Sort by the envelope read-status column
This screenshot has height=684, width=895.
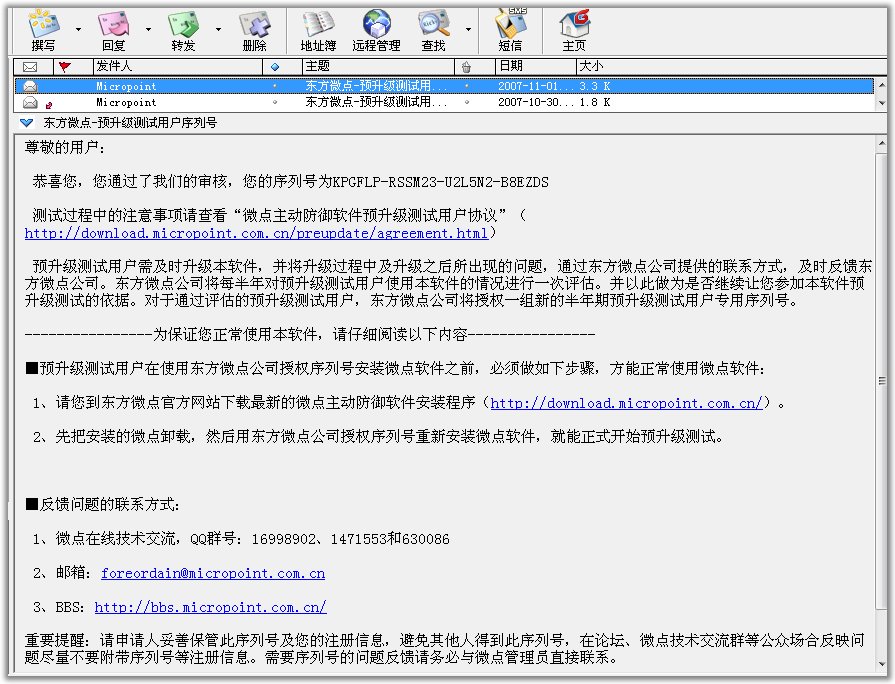pyautogui.click(x=33, y=67)
